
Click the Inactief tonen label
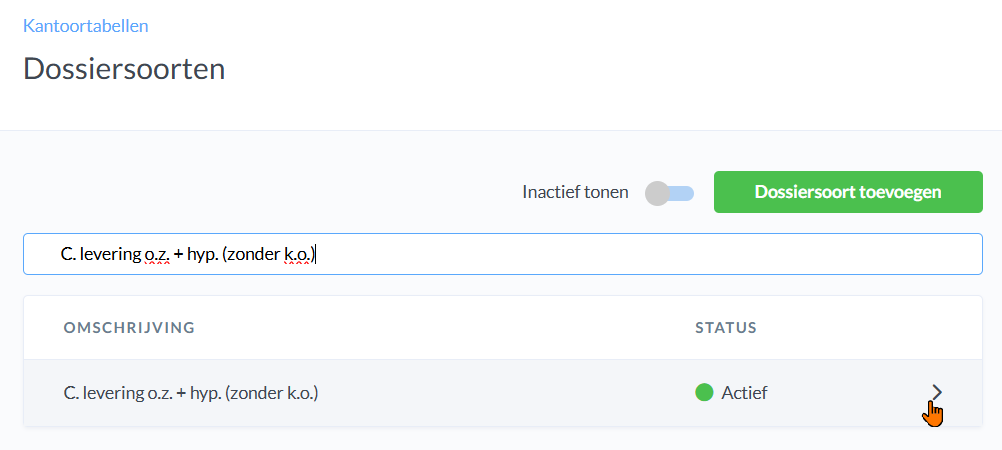click(575, 192)
